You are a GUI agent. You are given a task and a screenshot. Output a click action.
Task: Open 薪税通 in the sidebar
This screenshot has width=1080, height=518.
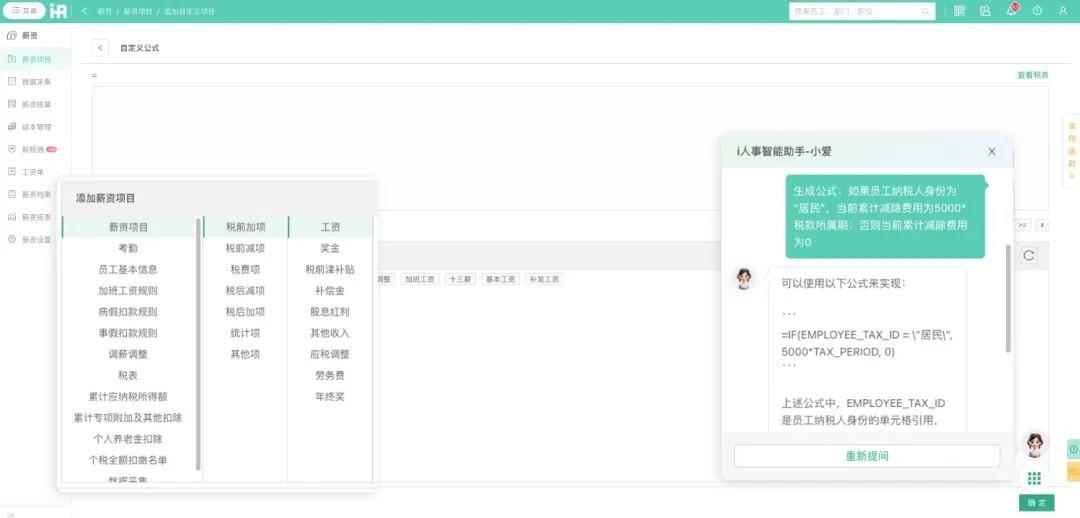35,149
